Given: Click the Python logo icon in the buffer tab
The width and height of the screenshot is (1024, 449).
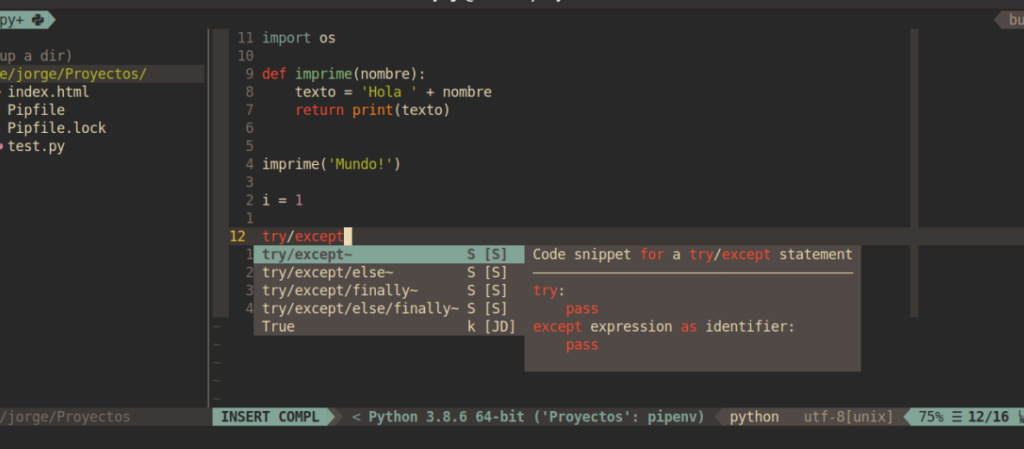Looking at the screenshot, I should click(38, 20).
